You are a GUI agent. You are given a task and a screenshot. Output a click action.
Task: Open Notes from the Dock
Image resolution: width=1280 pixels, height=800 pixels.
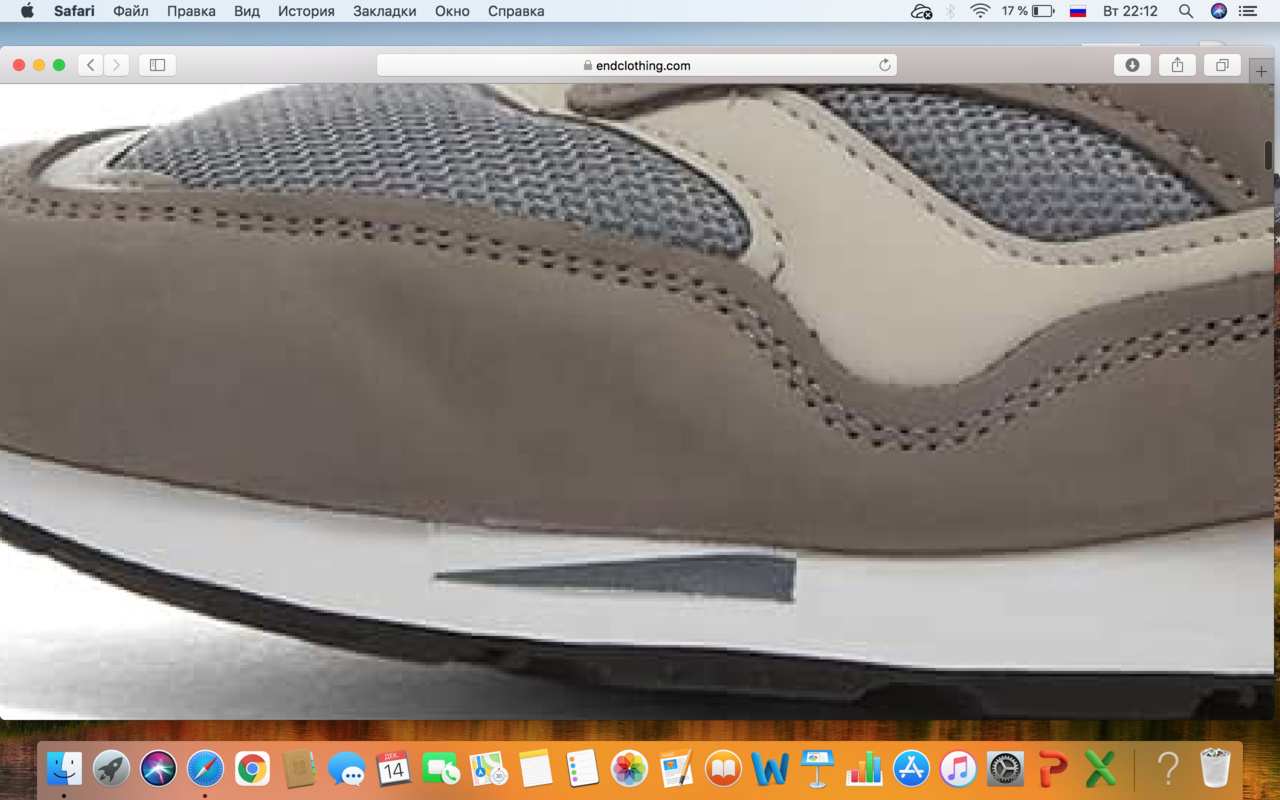point(535,768)
